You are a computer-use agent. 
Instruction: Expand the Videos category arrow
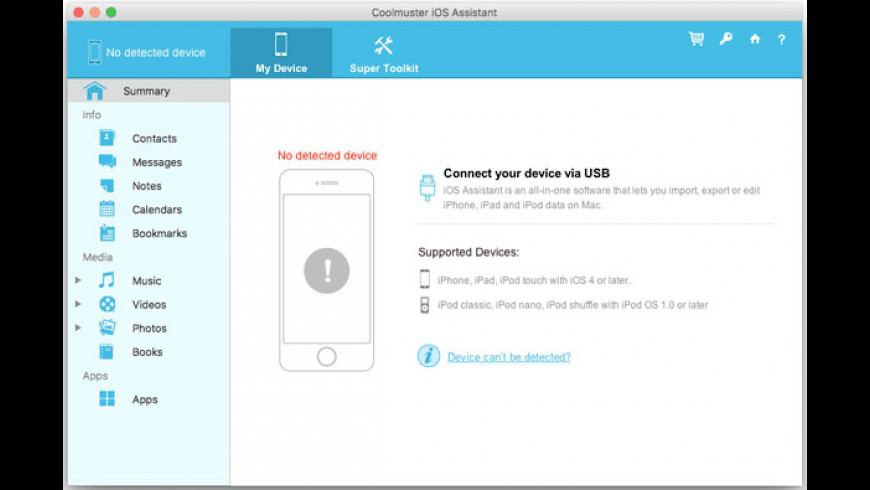click(x=78, y=304)
